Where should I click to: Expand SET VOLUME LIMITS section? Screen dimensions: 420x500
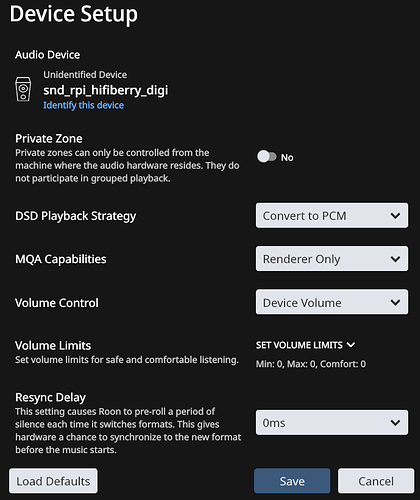(x=305, y=345)
